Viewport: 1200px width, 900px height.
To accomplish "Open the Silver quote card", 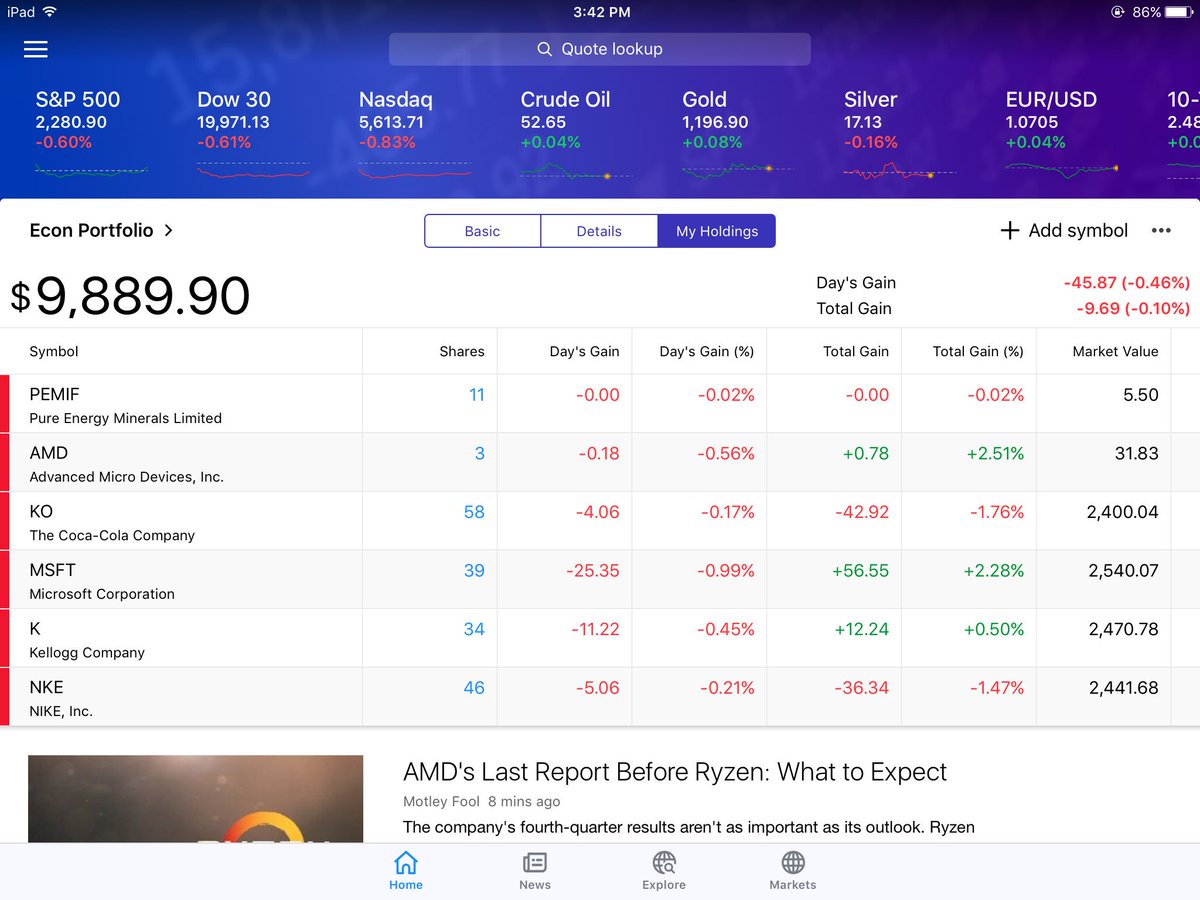I will point(900,135).
